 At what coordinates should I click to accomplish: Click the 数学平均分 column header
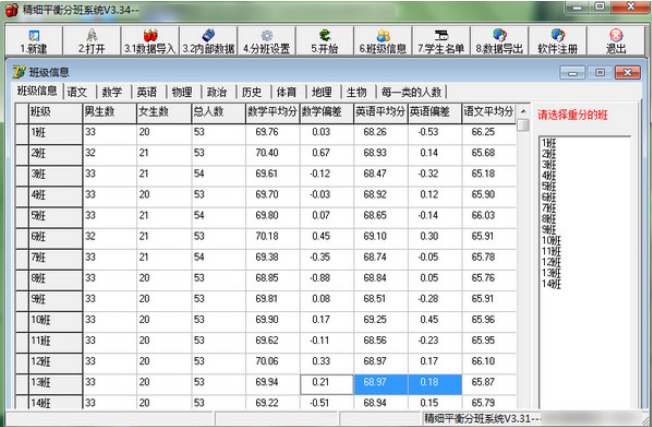[271, 112]
